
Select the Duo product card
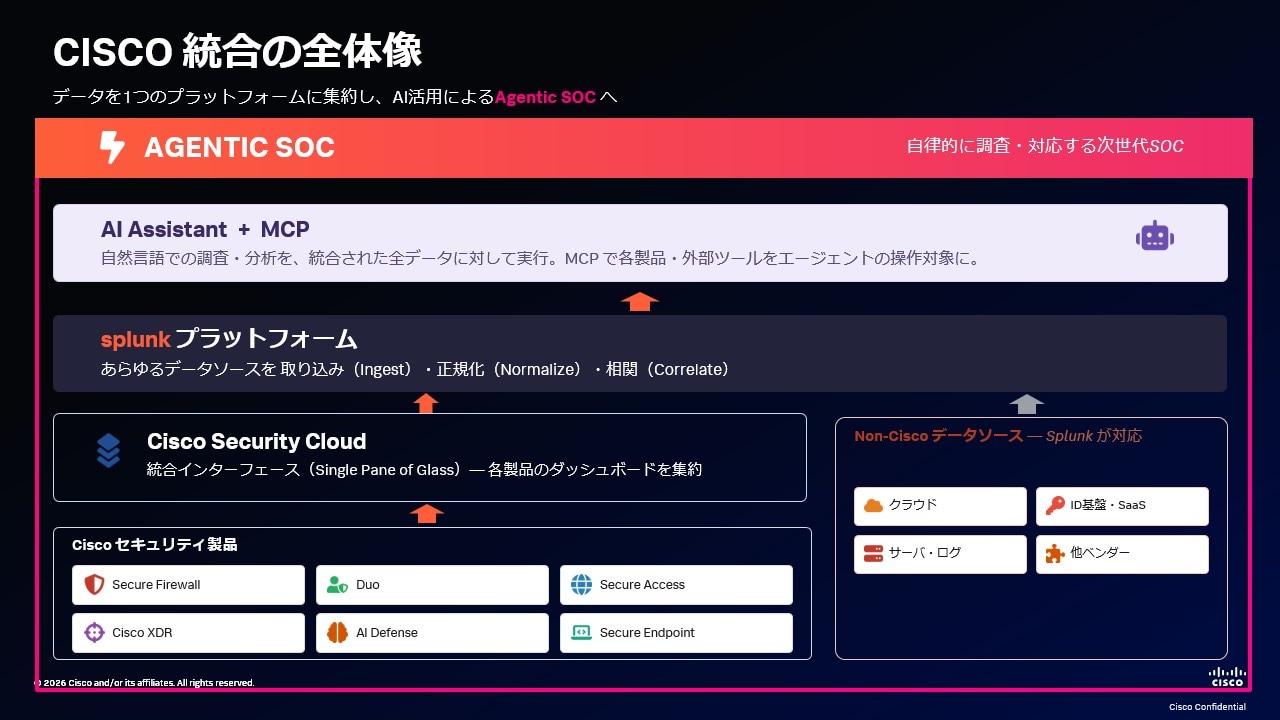pyautogui.click(x=432, y=585)
